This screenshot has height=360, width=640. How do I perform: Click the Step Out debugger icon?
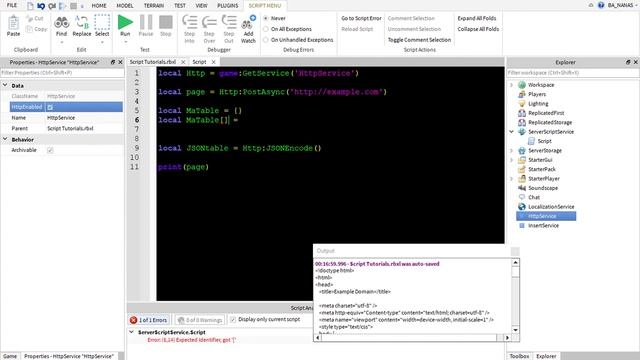(x=229, y=22)
